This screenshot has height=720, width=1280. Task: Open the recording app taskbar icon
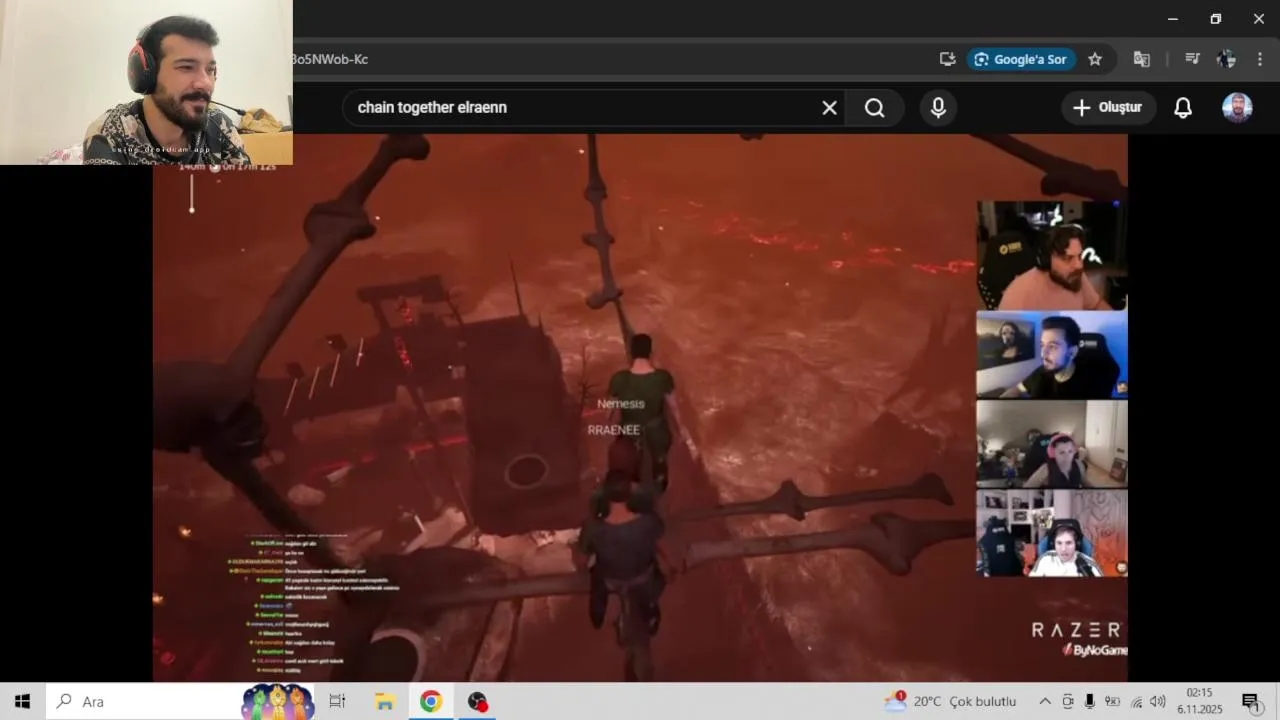click(x=478, y=702)
